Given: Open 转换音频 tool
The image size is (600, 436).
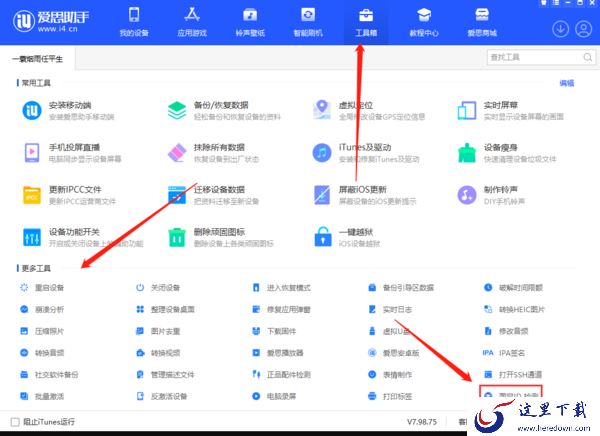Looking at the screenshot, I should [x=42, y=353].
